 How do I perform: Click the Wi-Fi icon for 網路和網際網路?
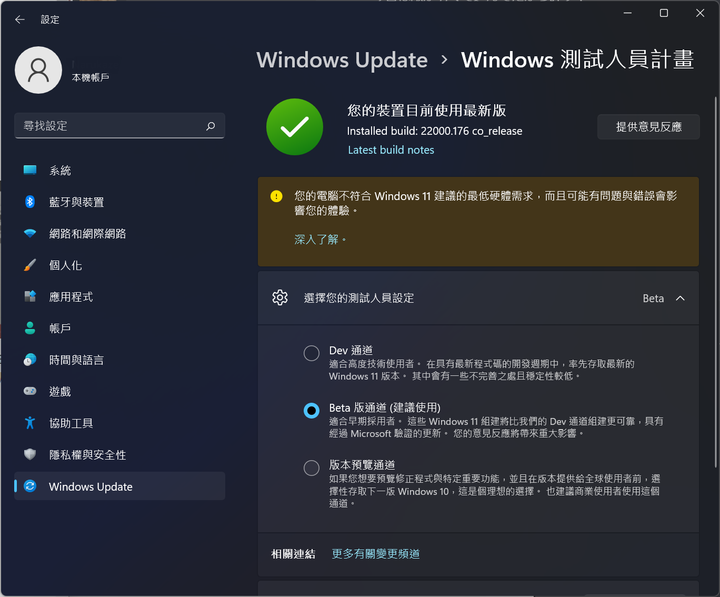tap(30, 233)
